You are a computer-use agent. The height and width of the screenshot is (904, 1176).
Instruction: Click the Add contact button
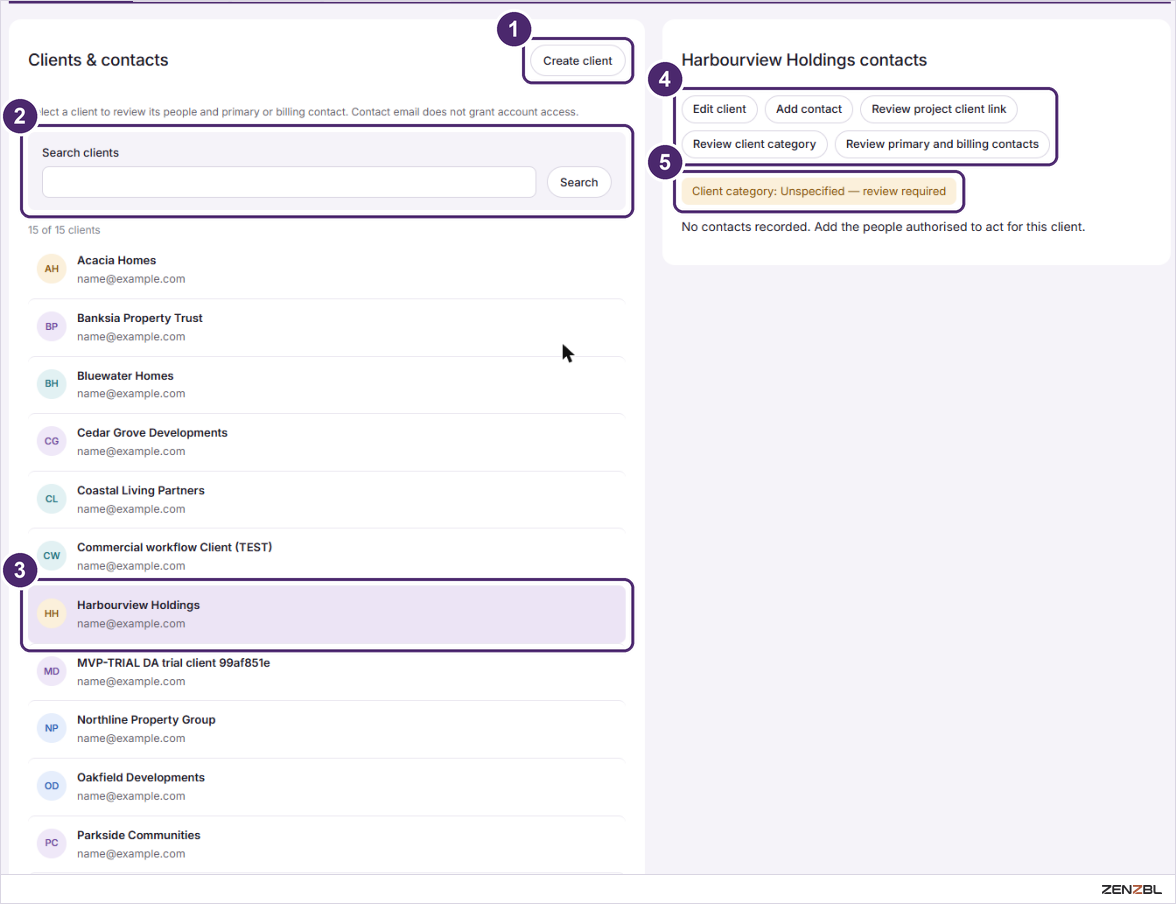tap(808, 109)
